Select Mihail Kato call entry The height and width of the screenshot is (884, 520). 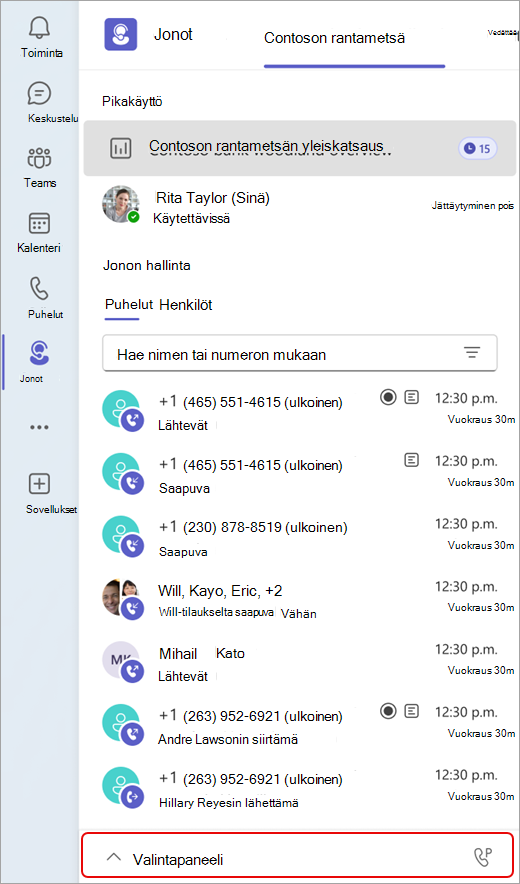(x=309, y=662)
